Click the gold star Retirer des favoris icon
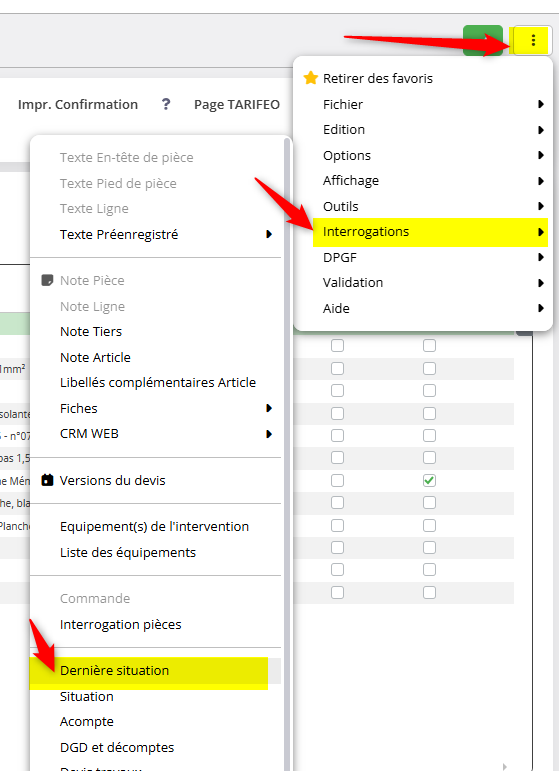Viewport: 559px width, 771px height. tap(311, 78)
